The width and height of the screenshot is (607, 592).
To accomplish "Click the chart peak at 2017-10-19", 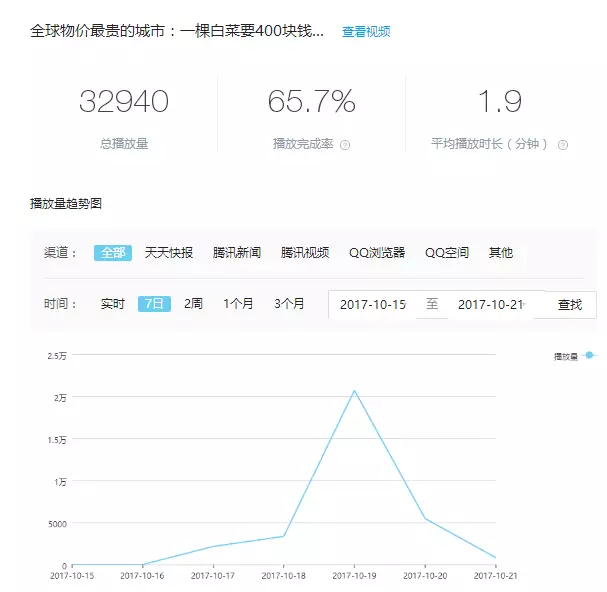I will point(354,391).
